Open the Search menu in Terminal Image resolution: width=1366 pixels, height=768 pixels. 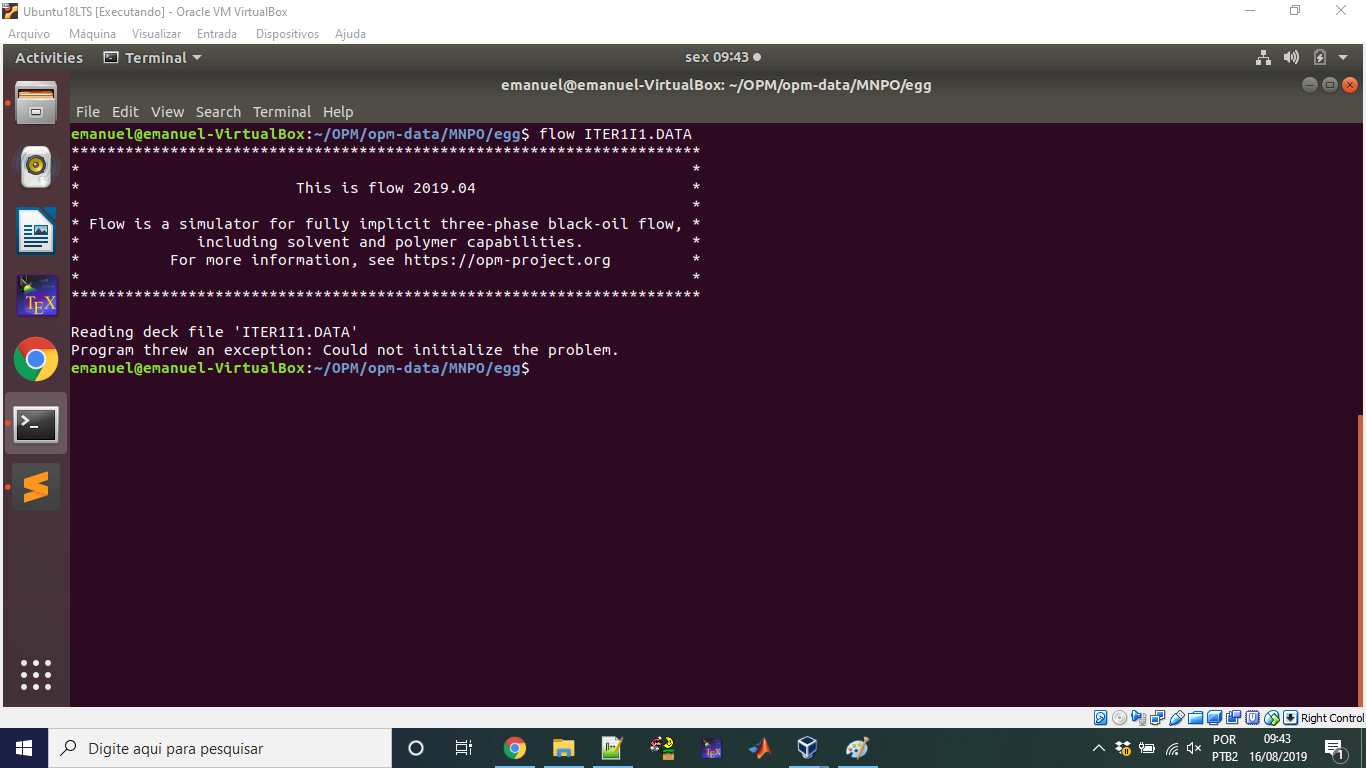(x=218, y=112)
